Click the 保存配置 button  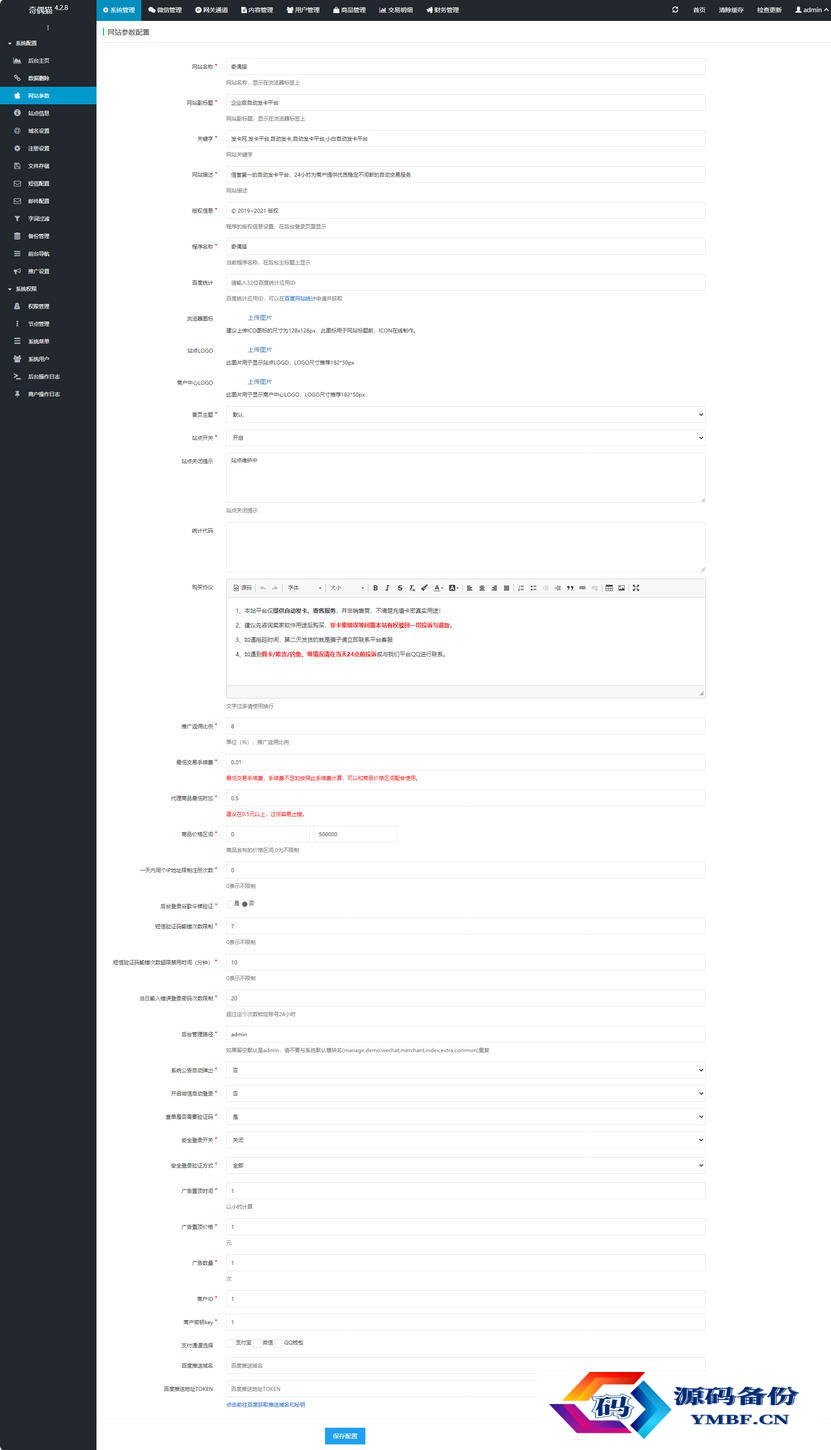(x=345, y=1436)
